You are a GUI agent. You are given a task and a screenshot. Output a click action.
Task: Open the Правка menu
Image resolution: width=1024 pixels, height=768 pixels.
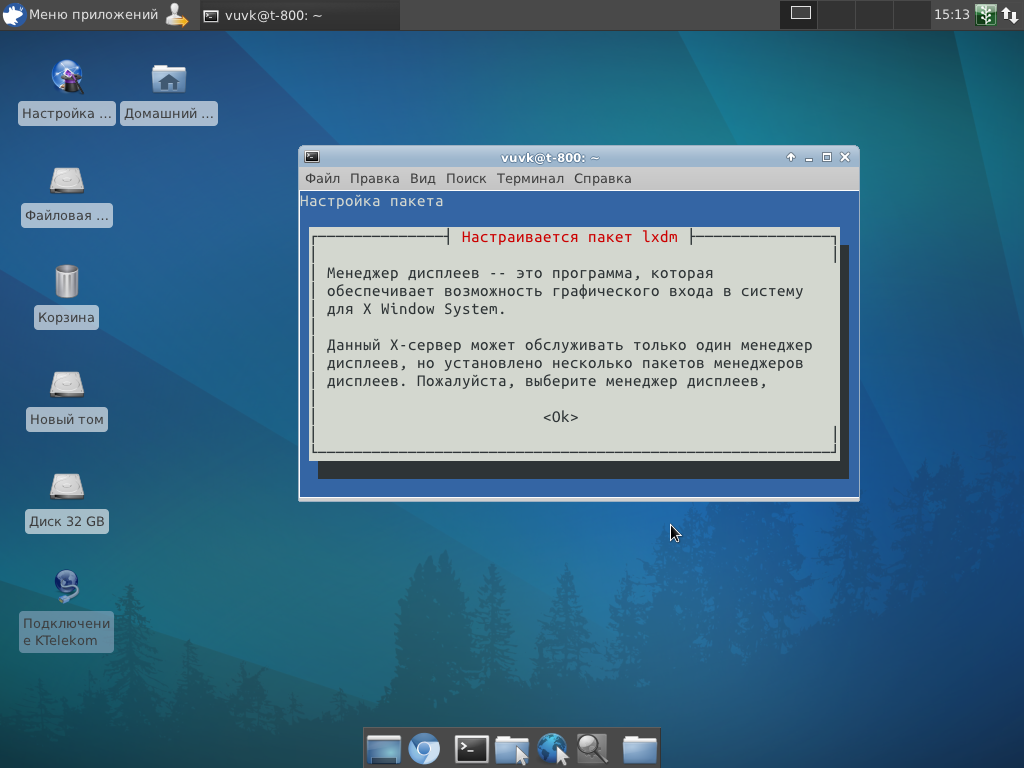(x=374, y=178)
